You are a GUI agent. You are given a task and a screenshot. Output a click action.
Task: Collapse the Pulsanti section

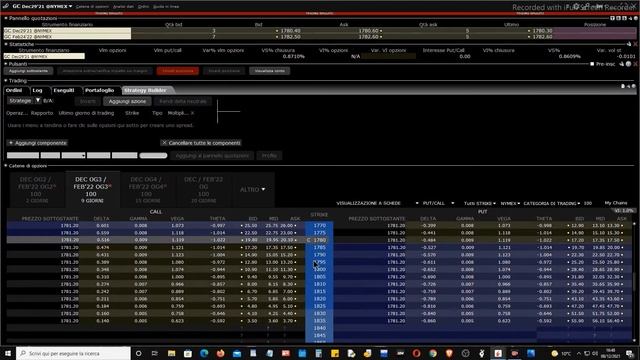point(6,64)
